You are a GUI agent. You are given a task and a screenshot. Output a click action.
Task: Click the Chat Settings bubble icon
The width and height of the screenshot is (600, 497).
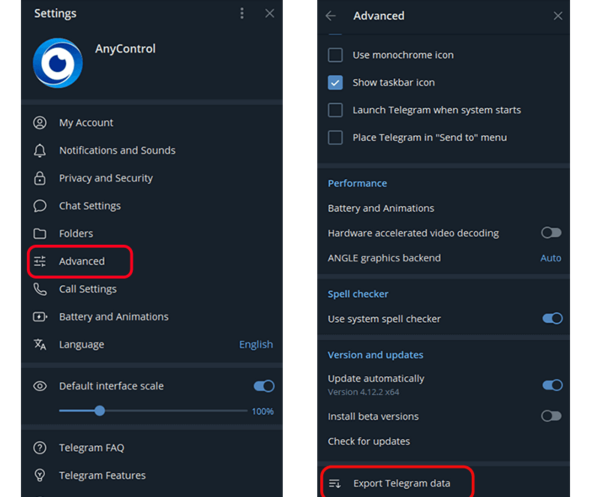pyautogui.click(x=40, y=206)
